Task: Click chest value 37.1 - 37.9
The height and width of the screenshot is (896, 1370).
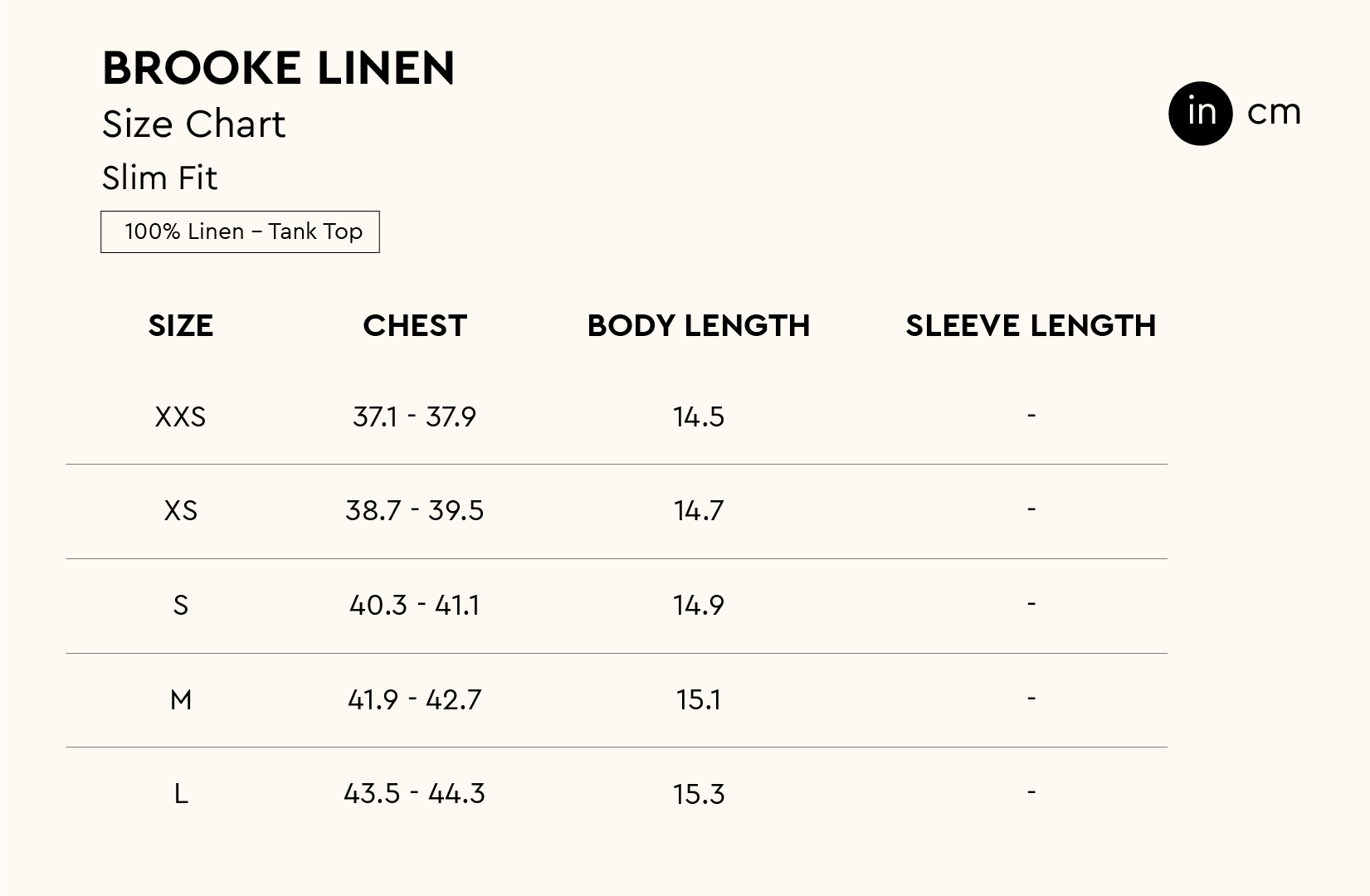Action: click(x=414, y=416)
